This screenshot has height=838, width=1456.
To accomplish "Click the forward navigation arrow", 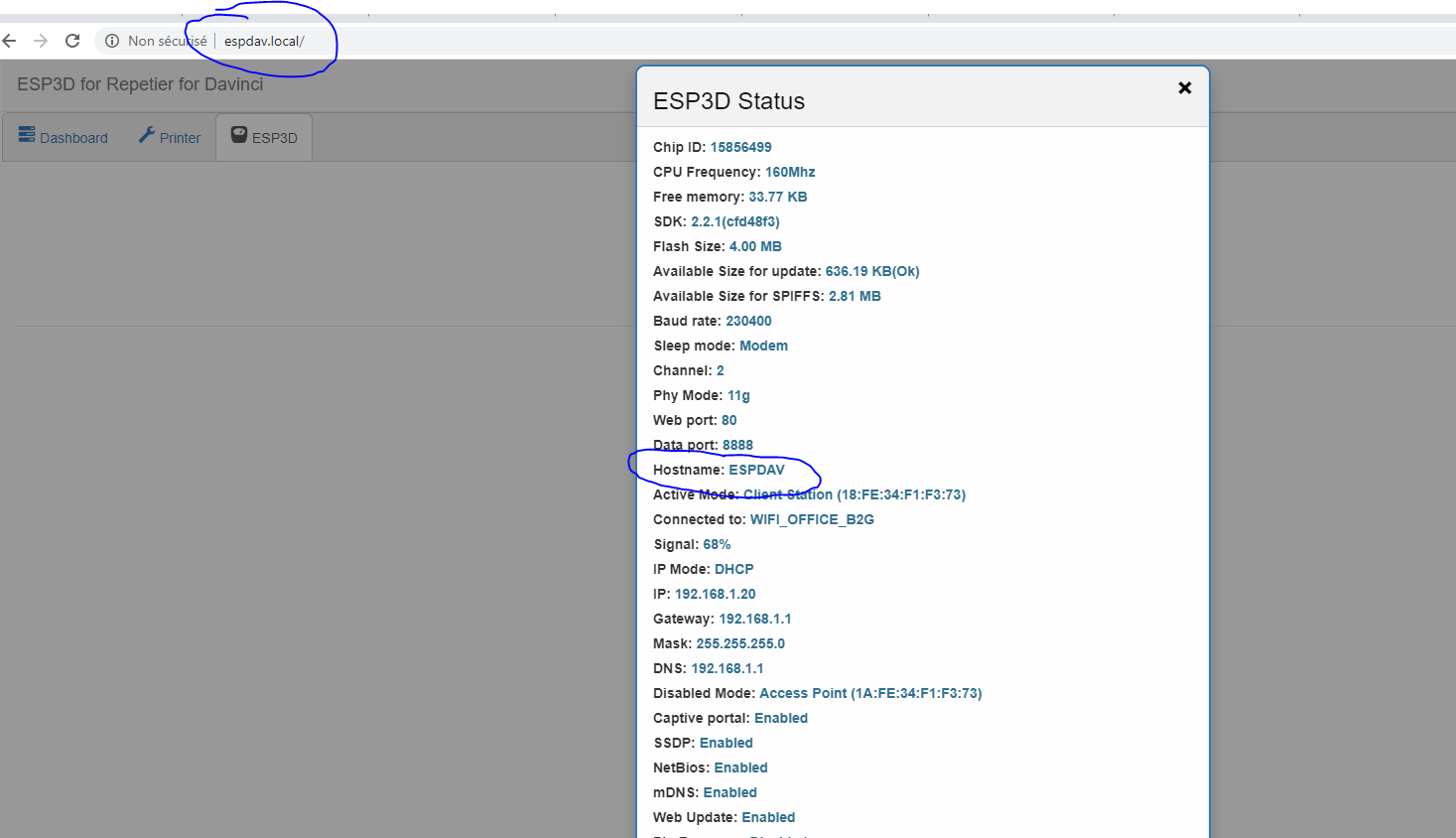I will point(39,41).
